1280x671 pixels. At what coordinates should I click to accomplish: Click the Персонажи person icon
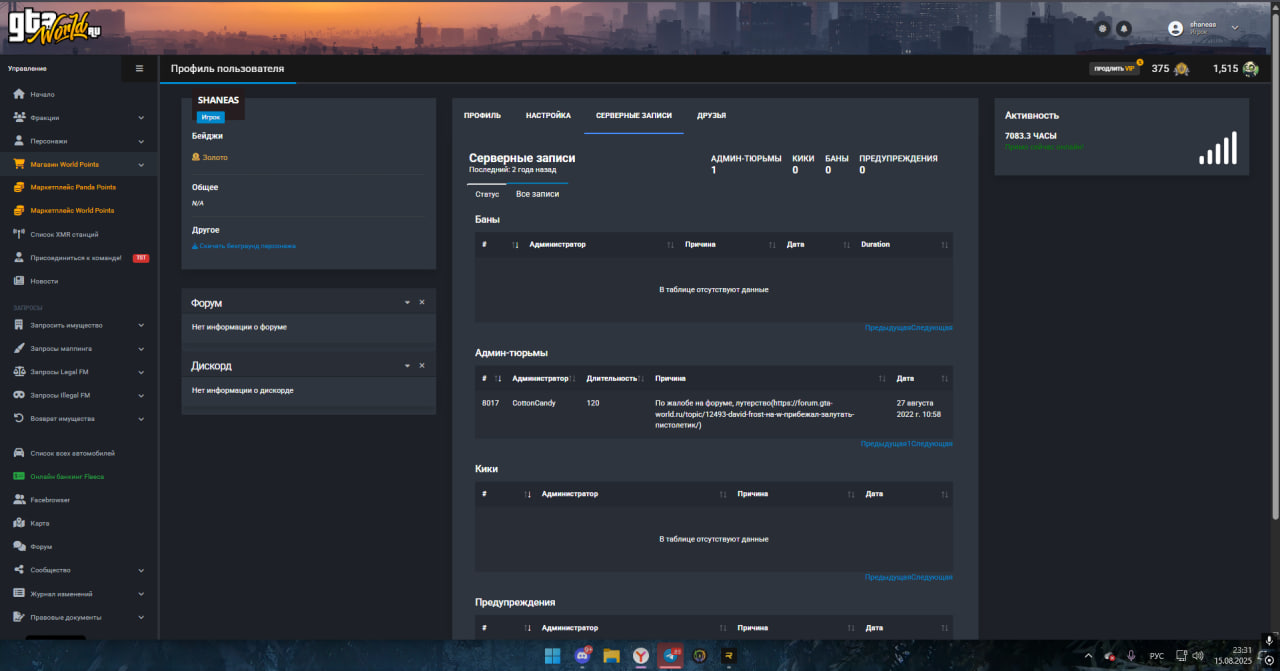(x=19, y=141)
